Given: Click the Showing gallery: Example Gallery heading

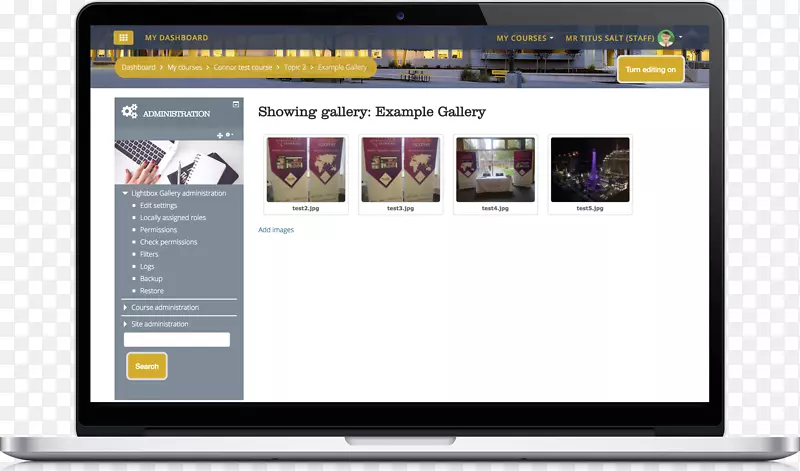Looking at the screenshot, I should click(372, 112).
